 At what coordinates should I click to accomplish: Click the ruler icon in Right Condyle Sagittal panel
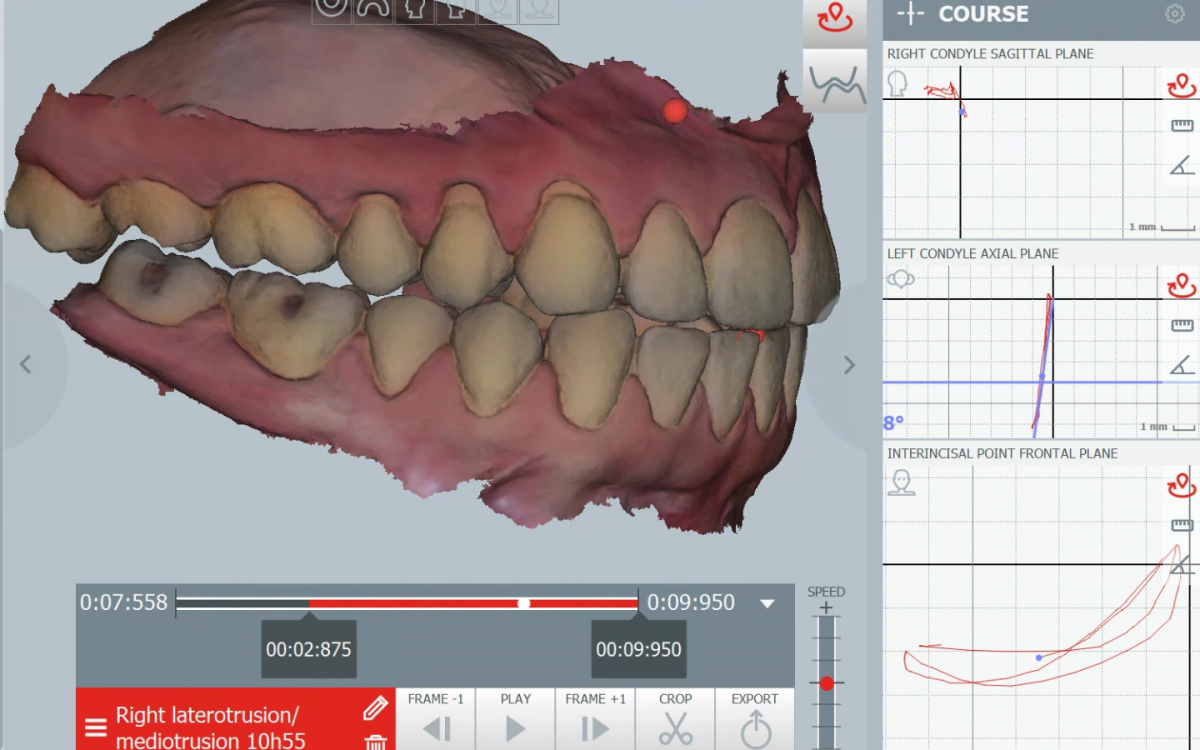1182,126
